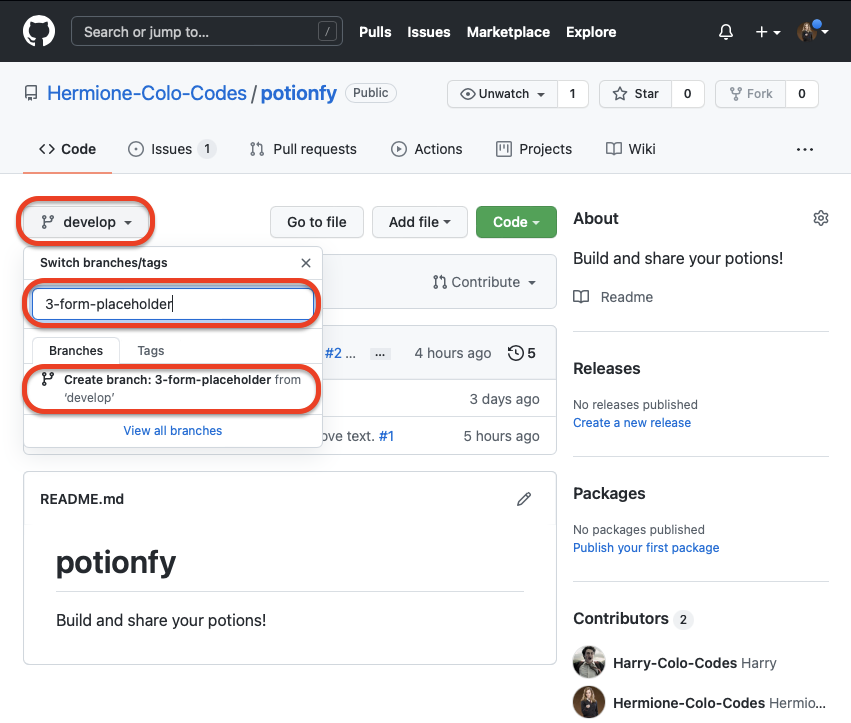Star the potionfy repository
Image resolution: width=851 pixels, height=723 pixels.
[x=635, y=94]
